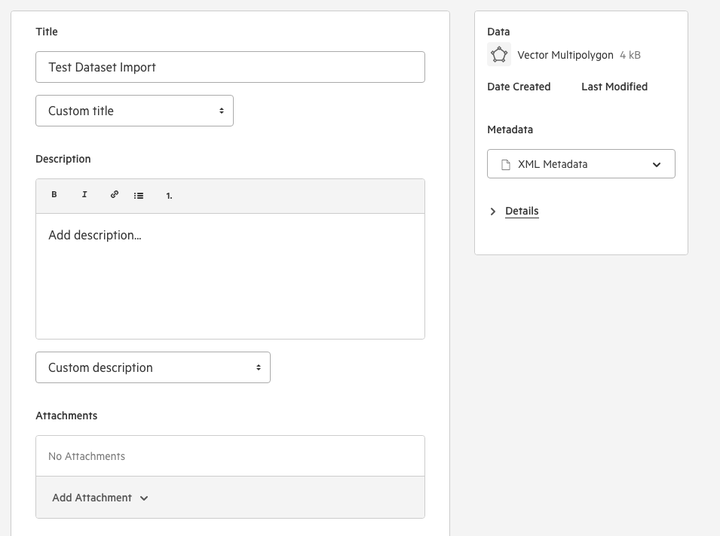Click the XML Metadata dropdown arrow
Screen dimensions: 720x536
(x=657, y=164)
